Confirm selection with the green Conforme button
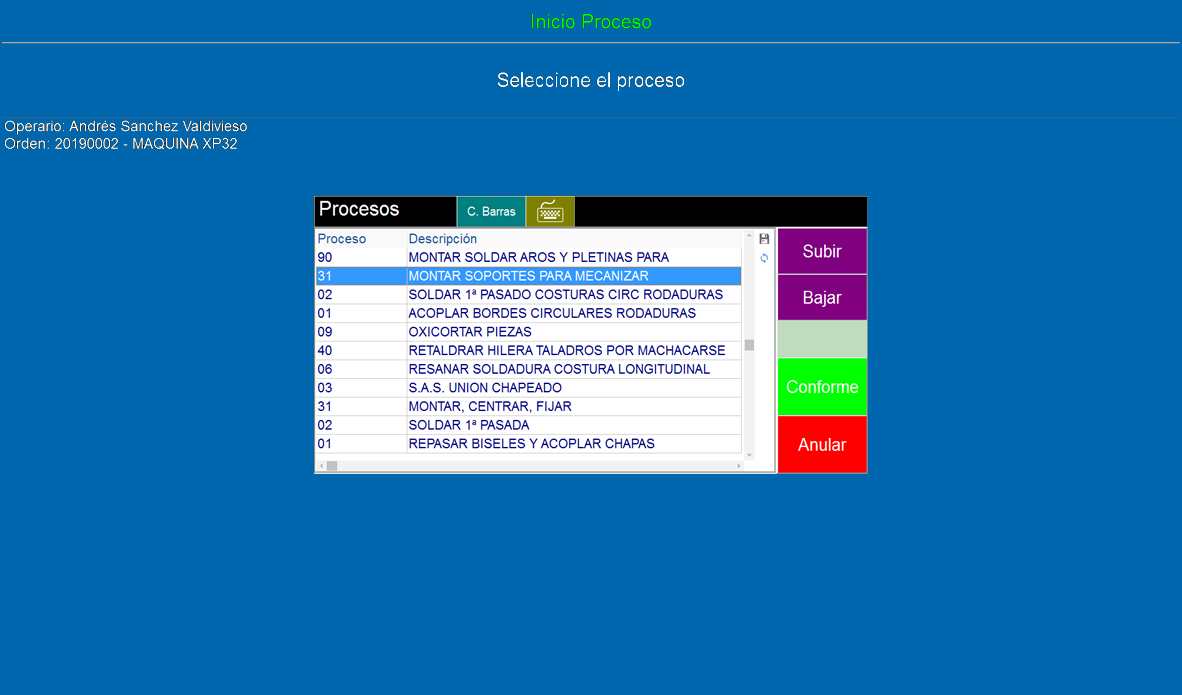This screenshot has height=695, width=1182. tap(821, 387)
